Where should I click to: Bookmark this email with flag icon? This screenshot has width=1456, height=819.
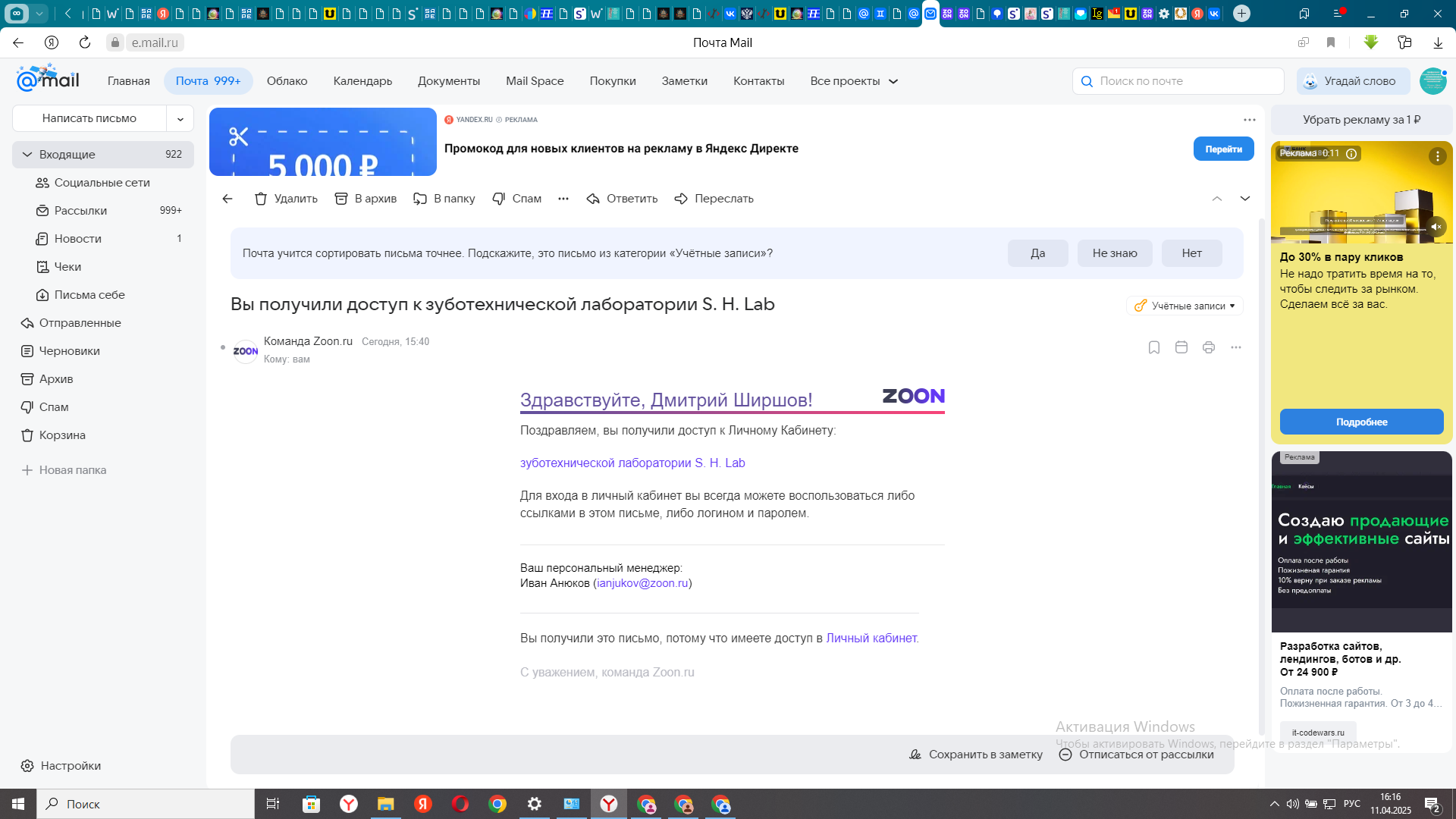(1154, 347)
